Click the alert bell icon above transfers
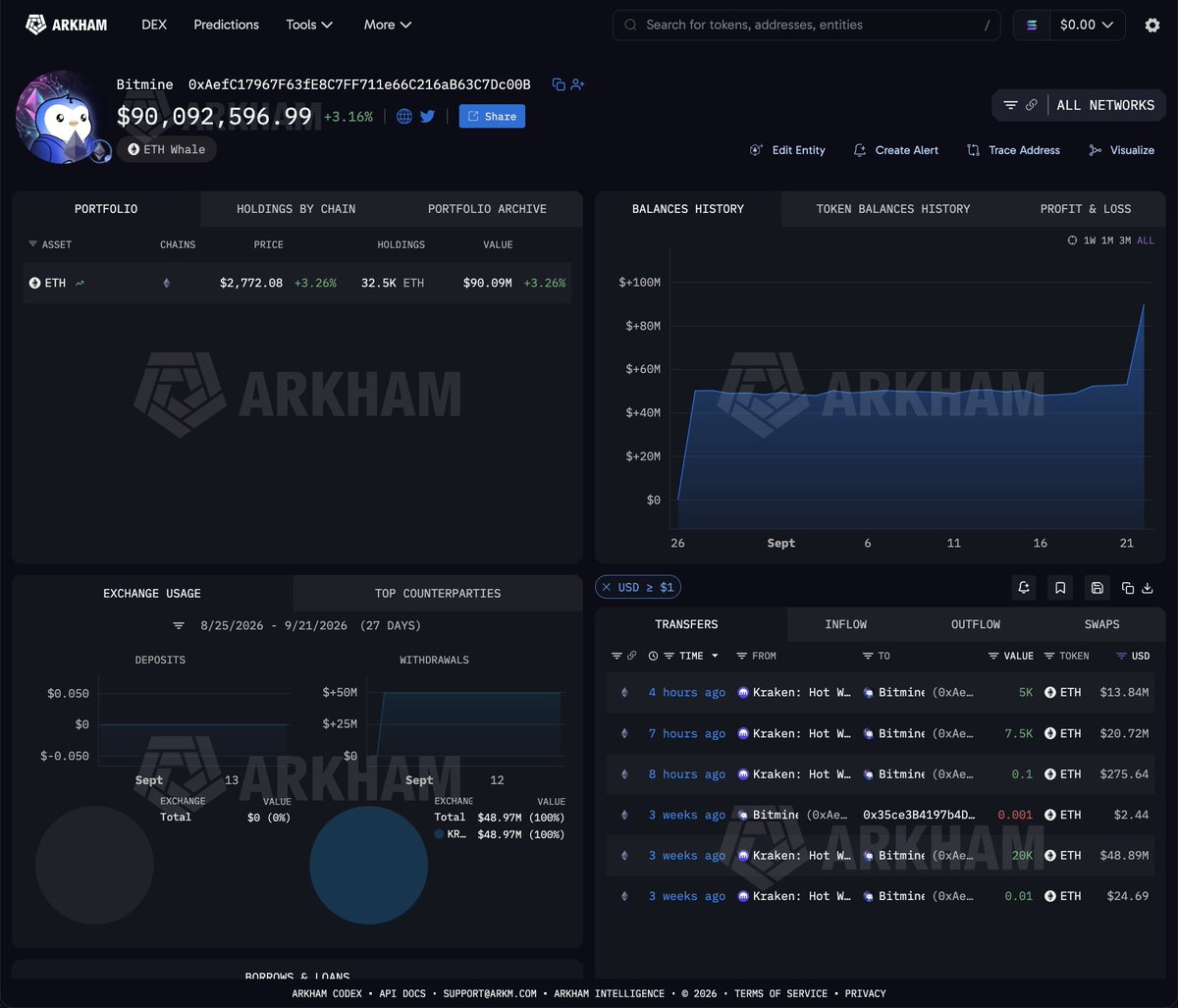The width and height of the screenshot is (1178, 1008). point(1024,588)
